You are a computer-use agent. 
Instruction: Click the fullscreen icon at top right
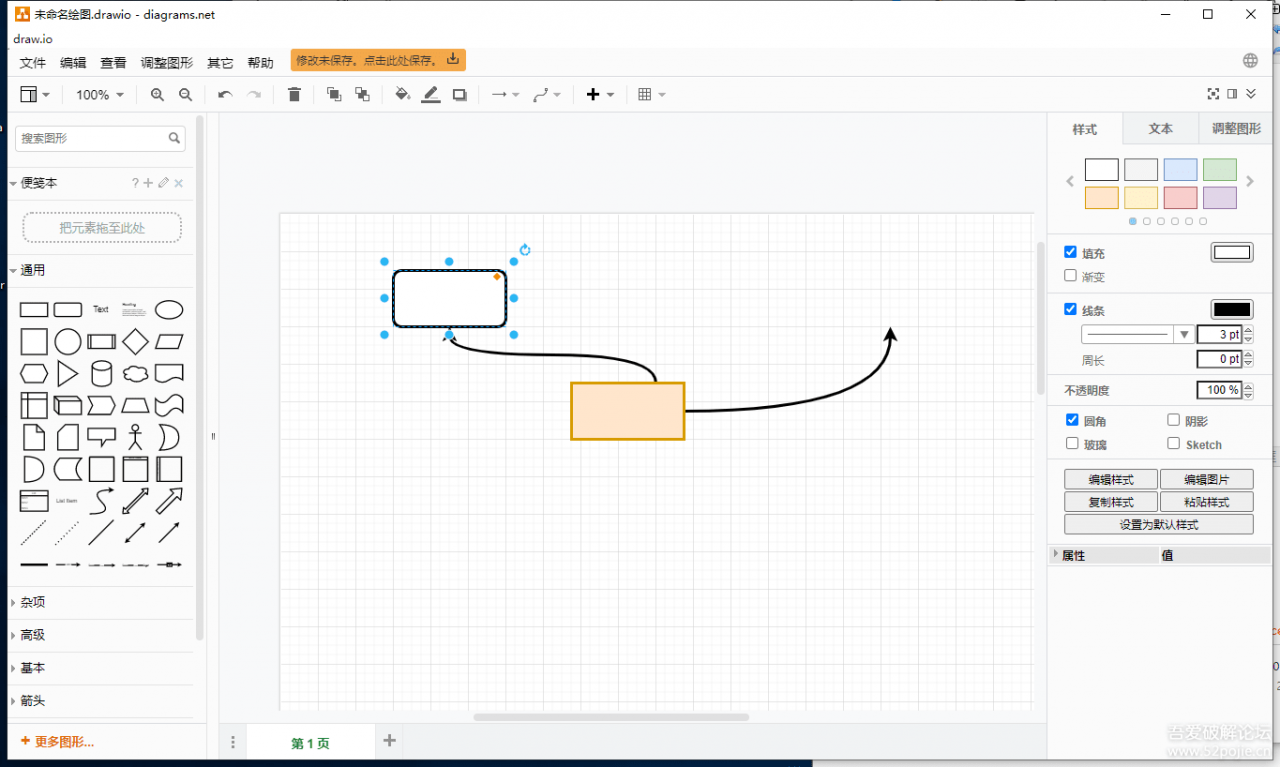click(1213, 94)
